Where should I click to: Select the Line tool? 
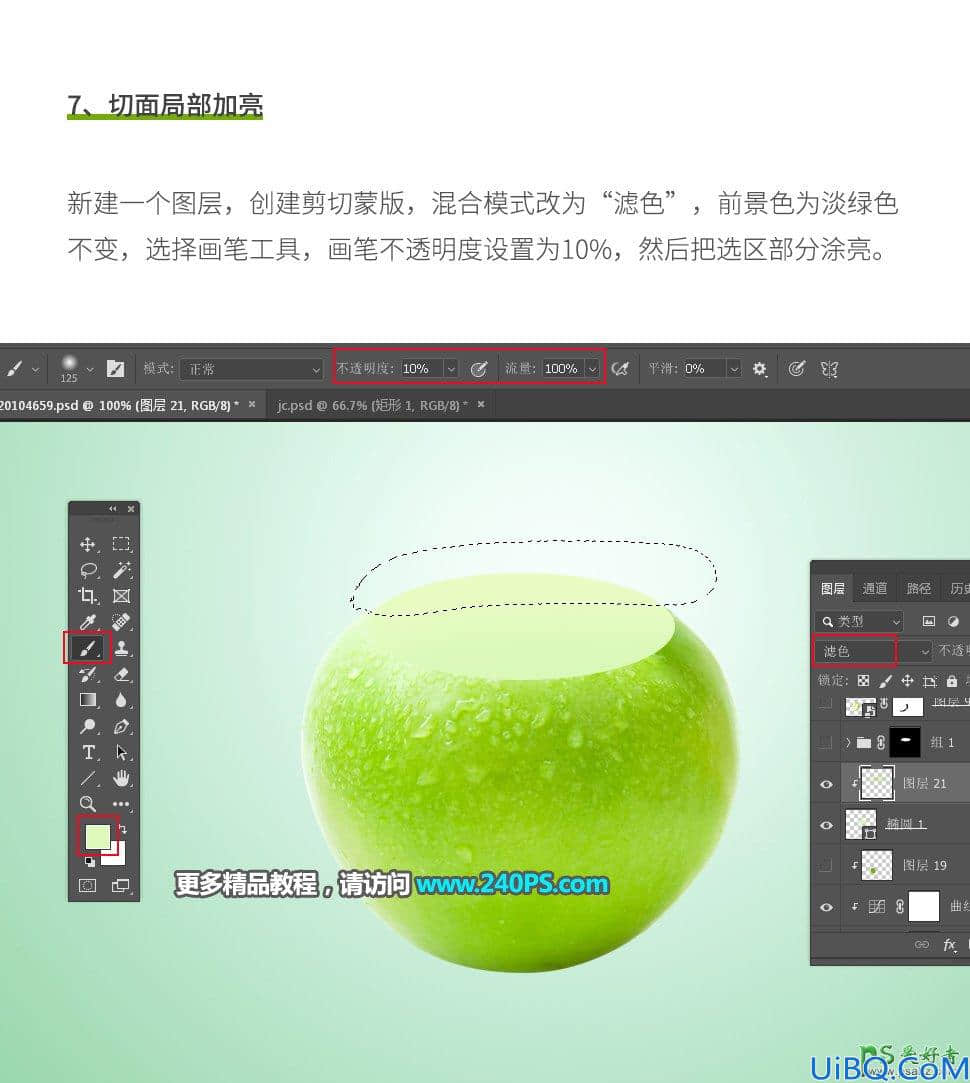[x=87, y=778]
